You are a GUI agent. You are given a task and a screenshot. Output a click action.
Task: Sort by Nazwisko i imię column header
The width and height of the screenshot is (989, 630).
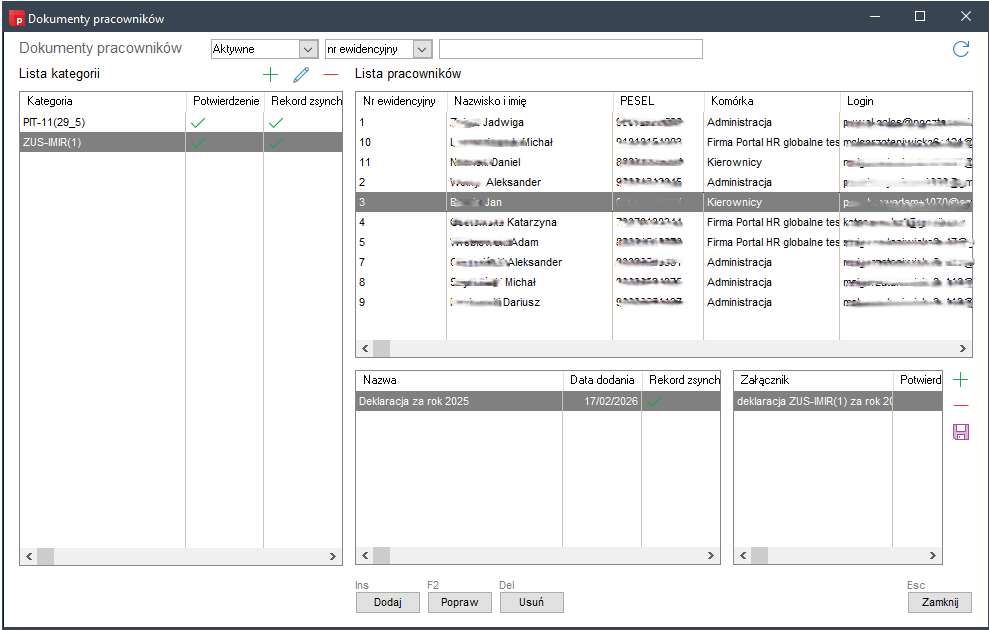coord(490,101)
